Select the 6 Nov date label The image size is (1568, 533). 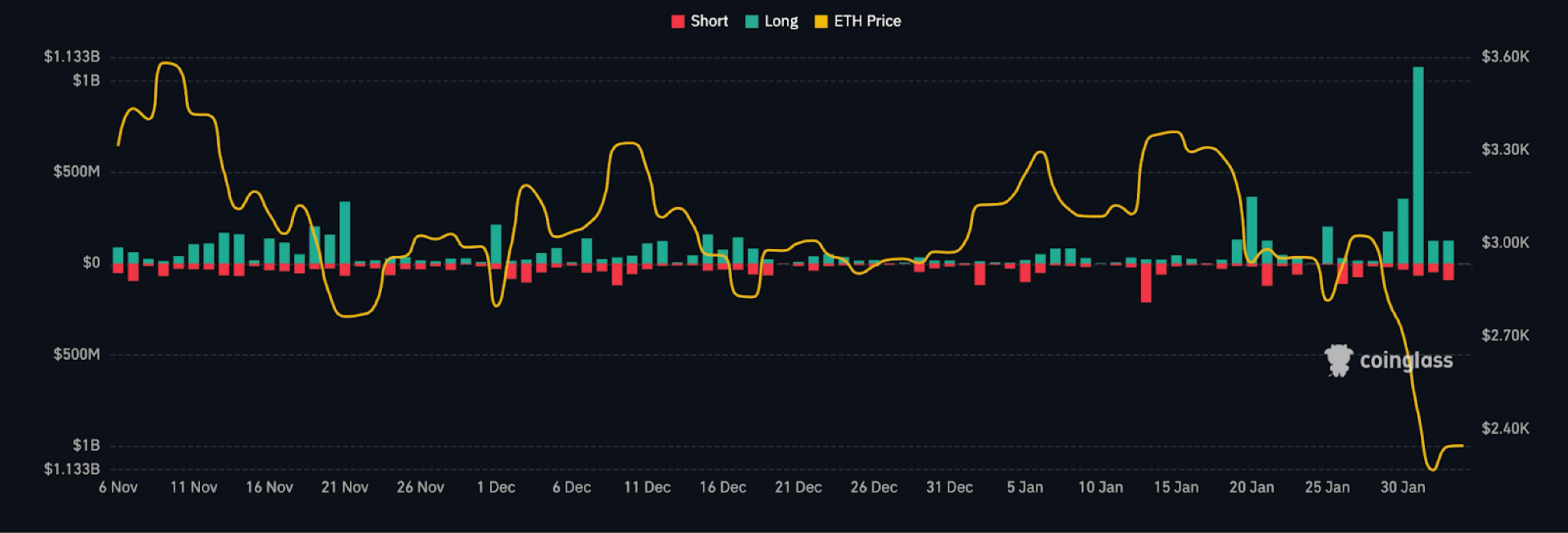[x=118, y=487]
